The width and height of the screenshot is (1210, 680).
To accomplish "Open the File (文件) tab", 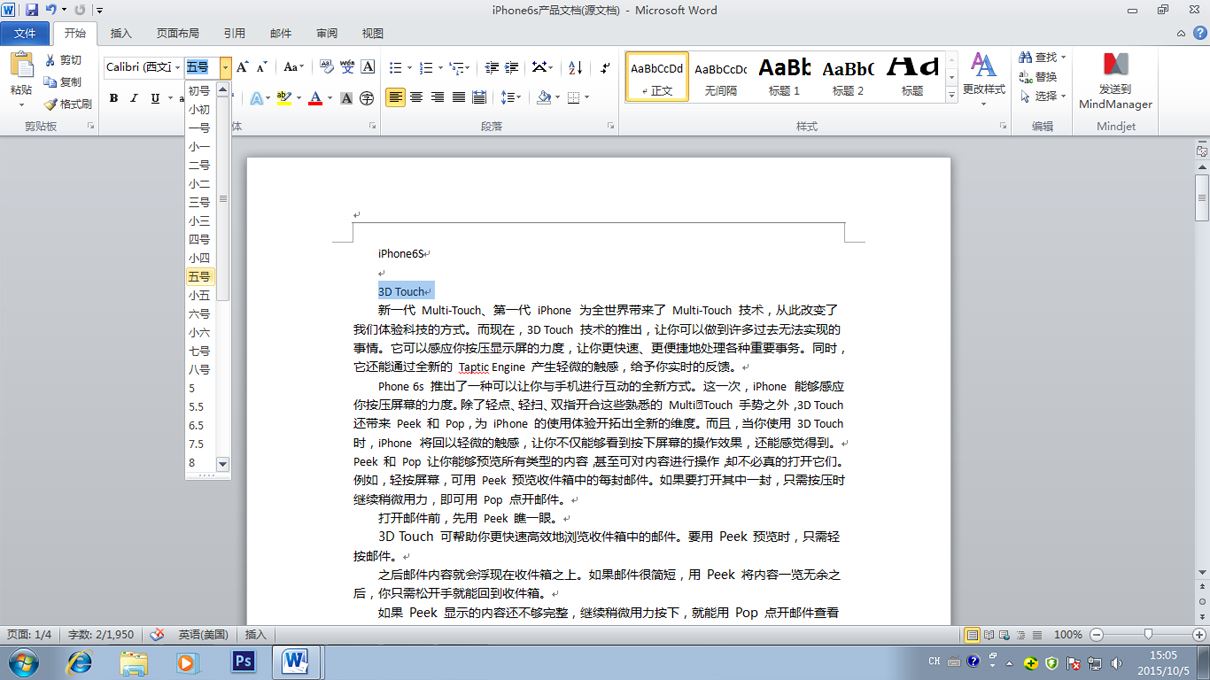I will [25, 33].
